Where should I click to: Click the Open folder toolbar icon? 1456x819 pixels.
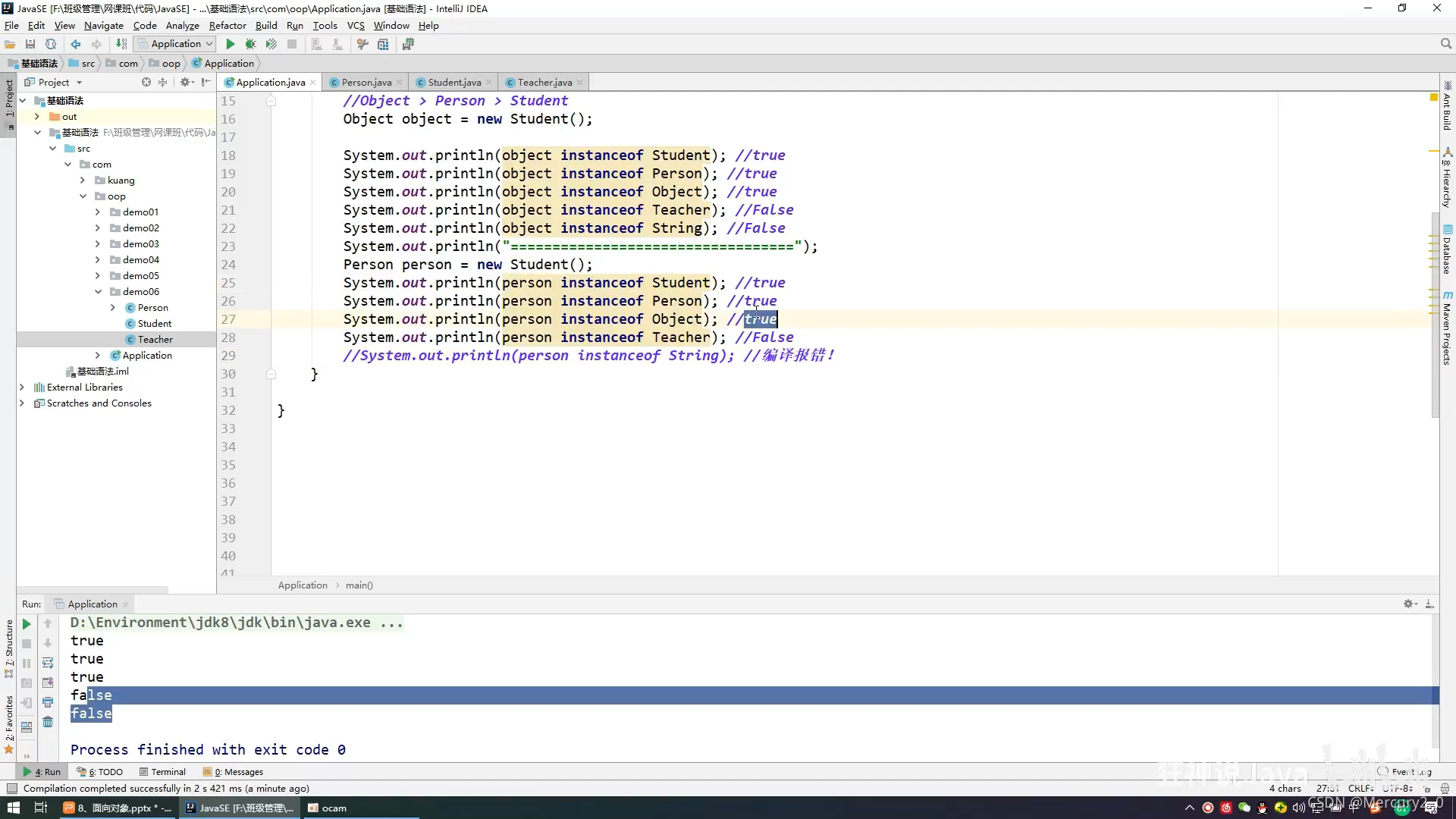tap(10, 44)
